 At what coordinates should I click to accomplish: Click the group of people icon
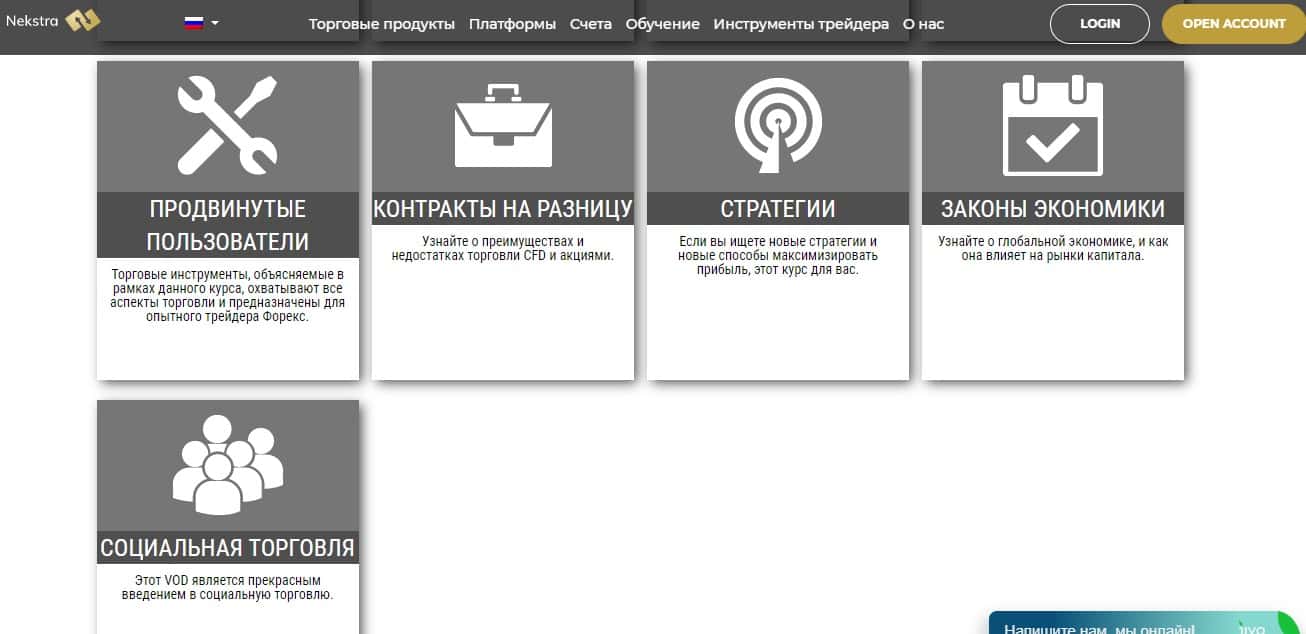(228, 464)
